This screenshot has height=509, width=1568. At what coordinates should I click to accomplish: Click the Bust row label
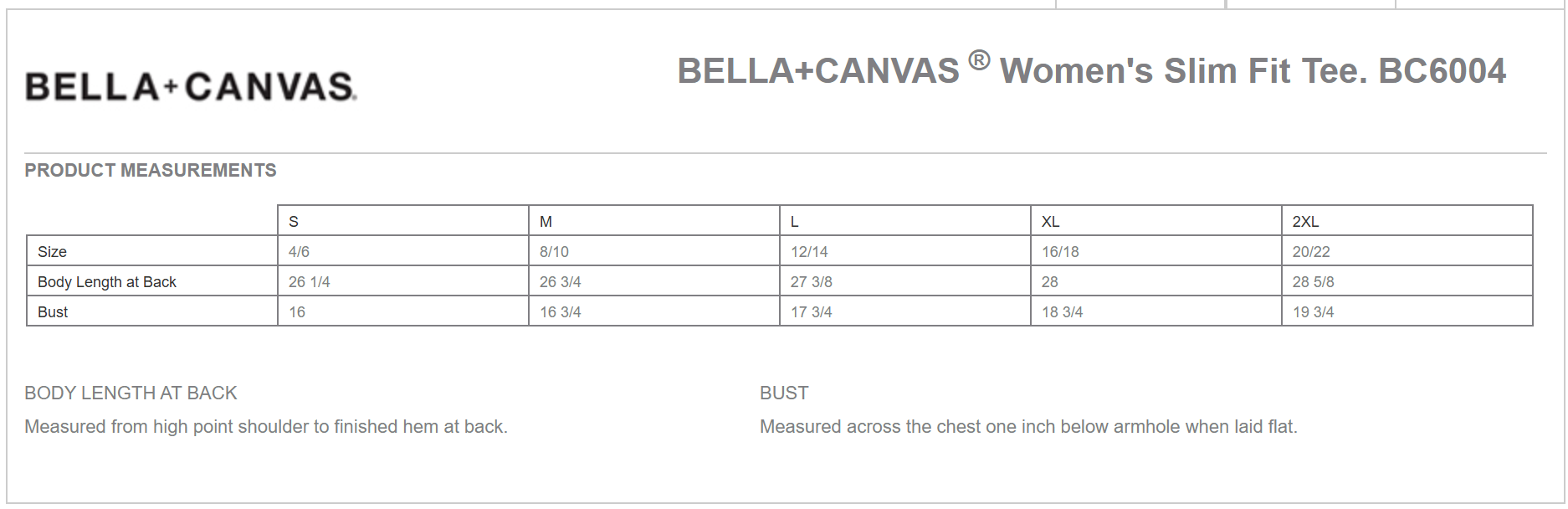[x=53, y=312]
